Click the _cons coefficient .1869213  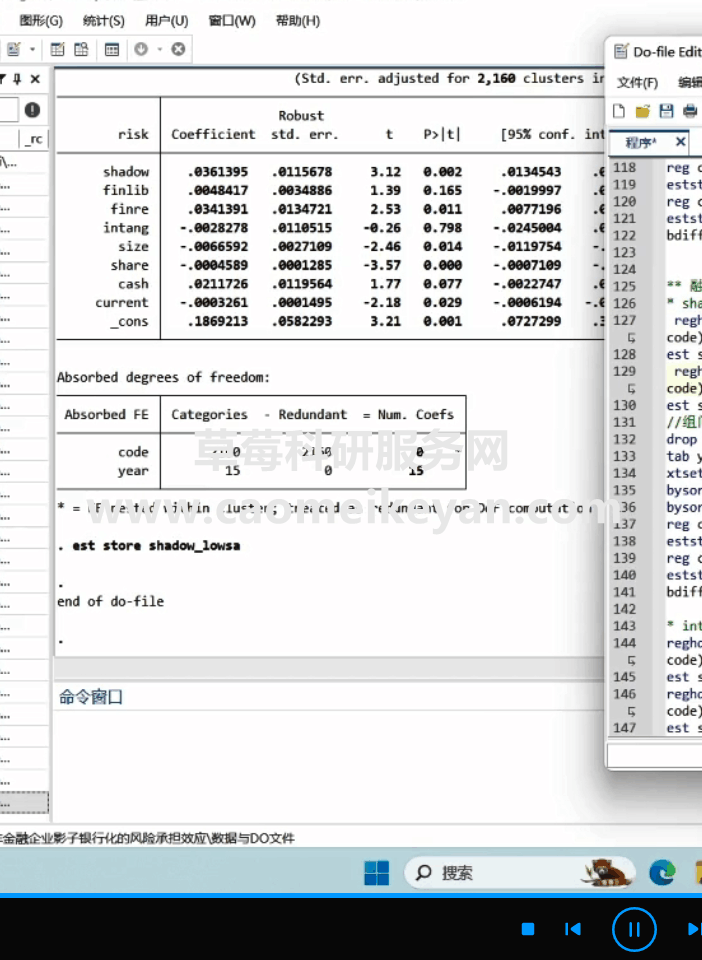[217, 321]
